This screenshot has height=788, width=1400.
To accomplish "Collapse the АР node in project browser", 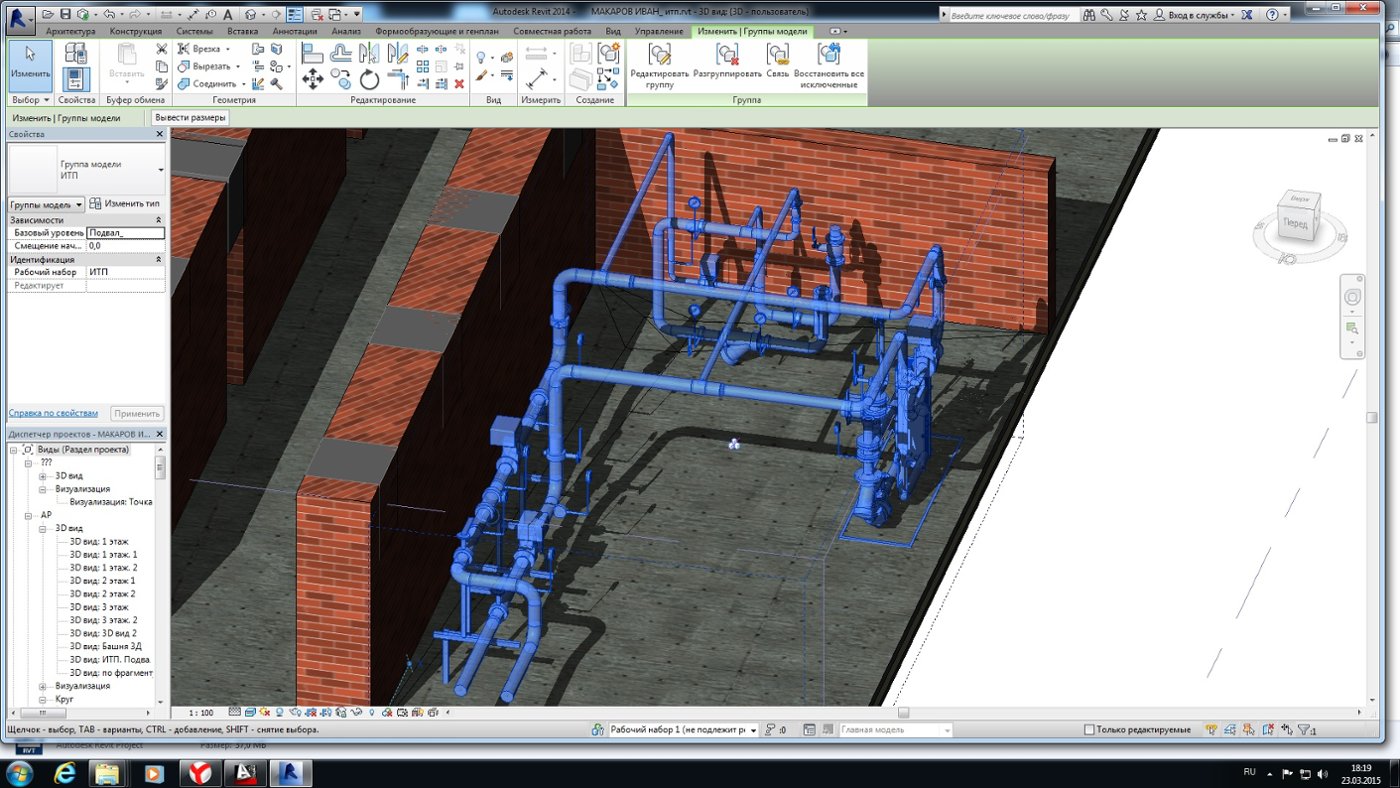I will pyautogui.click(x=30, y=515).
